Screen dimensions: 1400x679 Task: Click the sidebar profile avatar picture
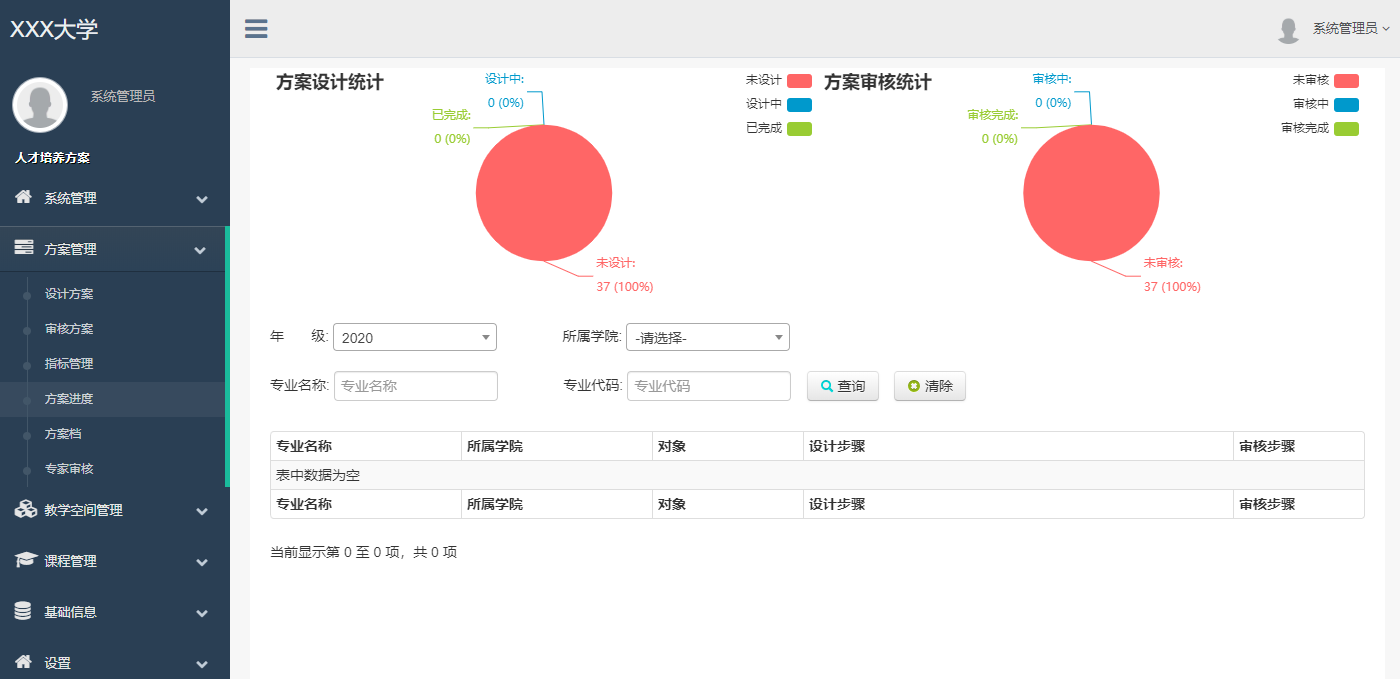pos(40,105)
